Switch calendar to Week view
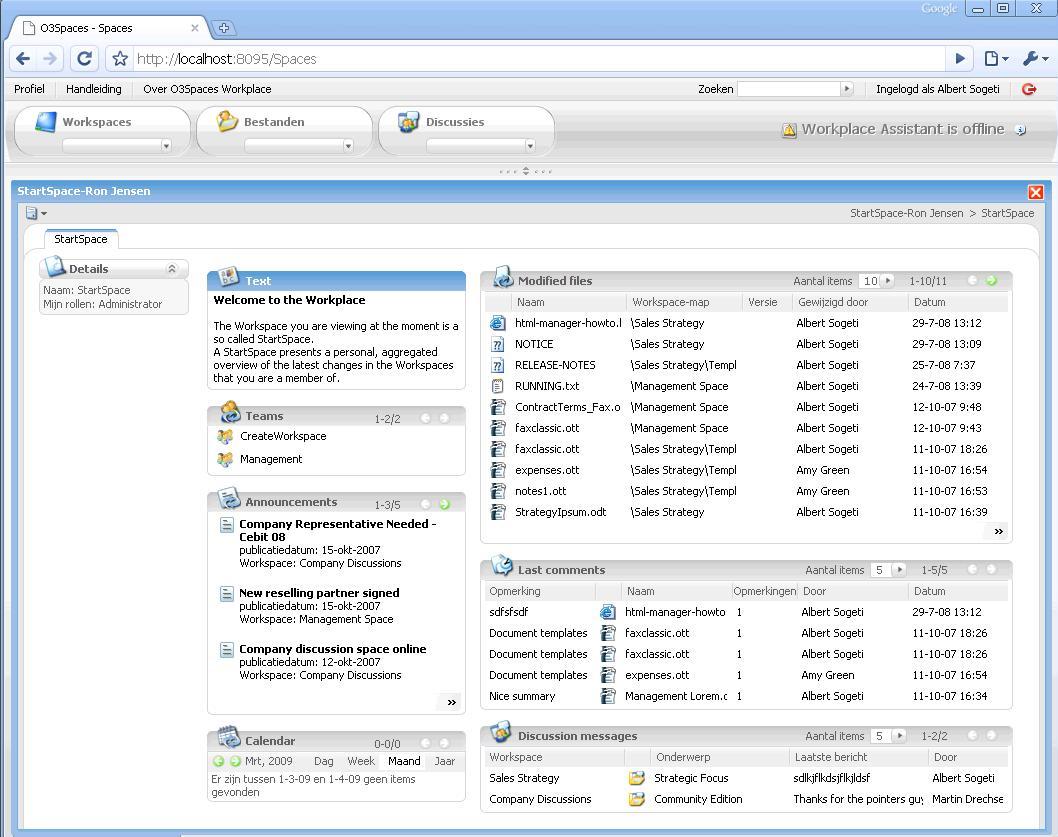Screen dimensions: 1058x837 (360, 761)
